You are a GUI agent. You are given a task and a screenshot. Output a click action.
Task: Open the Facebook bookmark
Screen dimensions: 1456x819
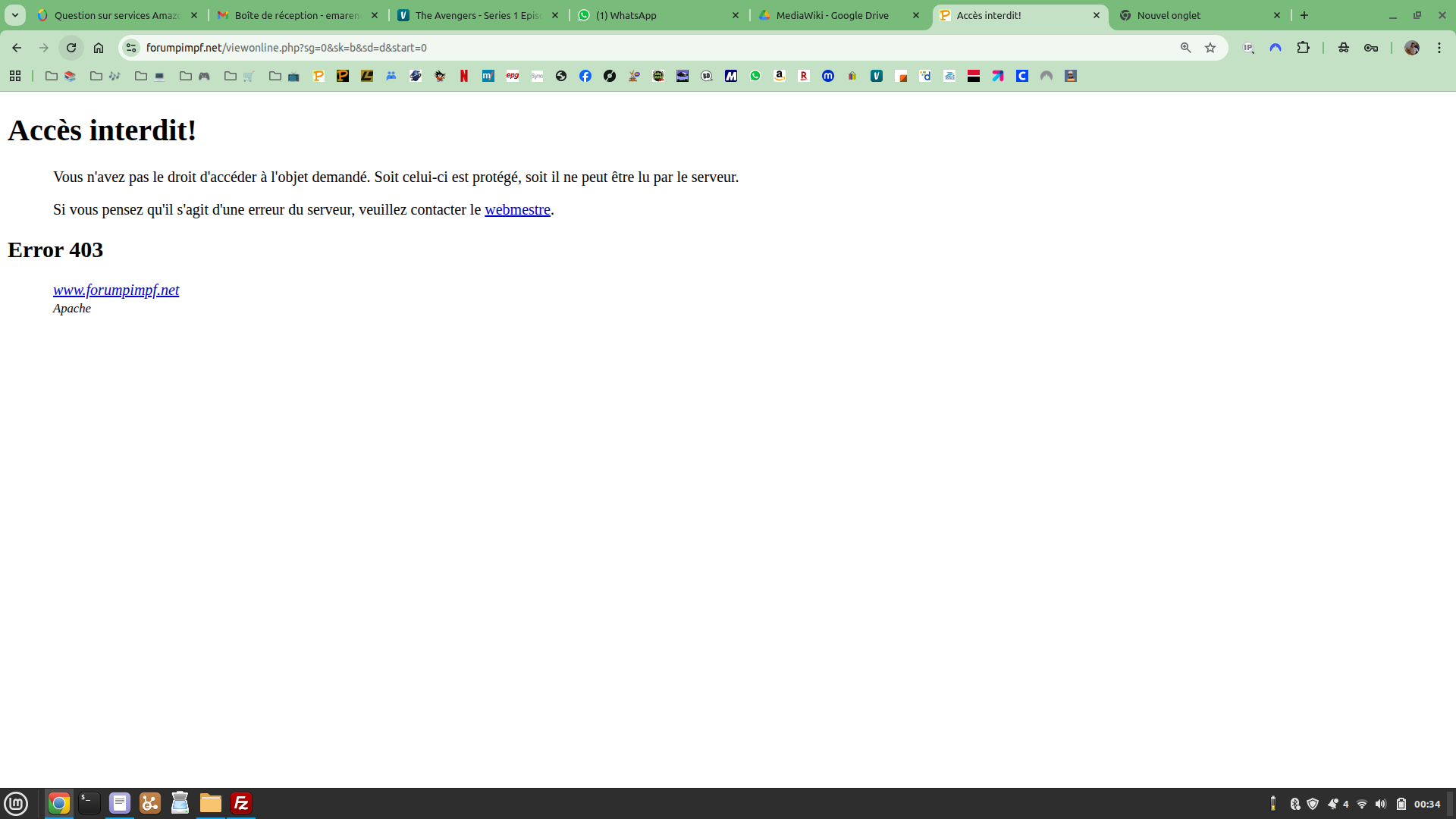click(585, 76)
